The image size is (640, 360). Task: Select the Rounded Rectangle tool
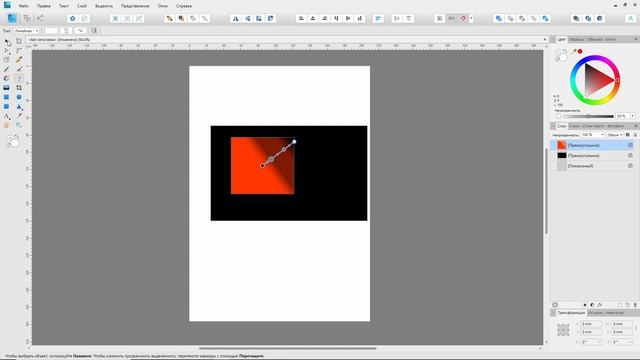[7, 107]
